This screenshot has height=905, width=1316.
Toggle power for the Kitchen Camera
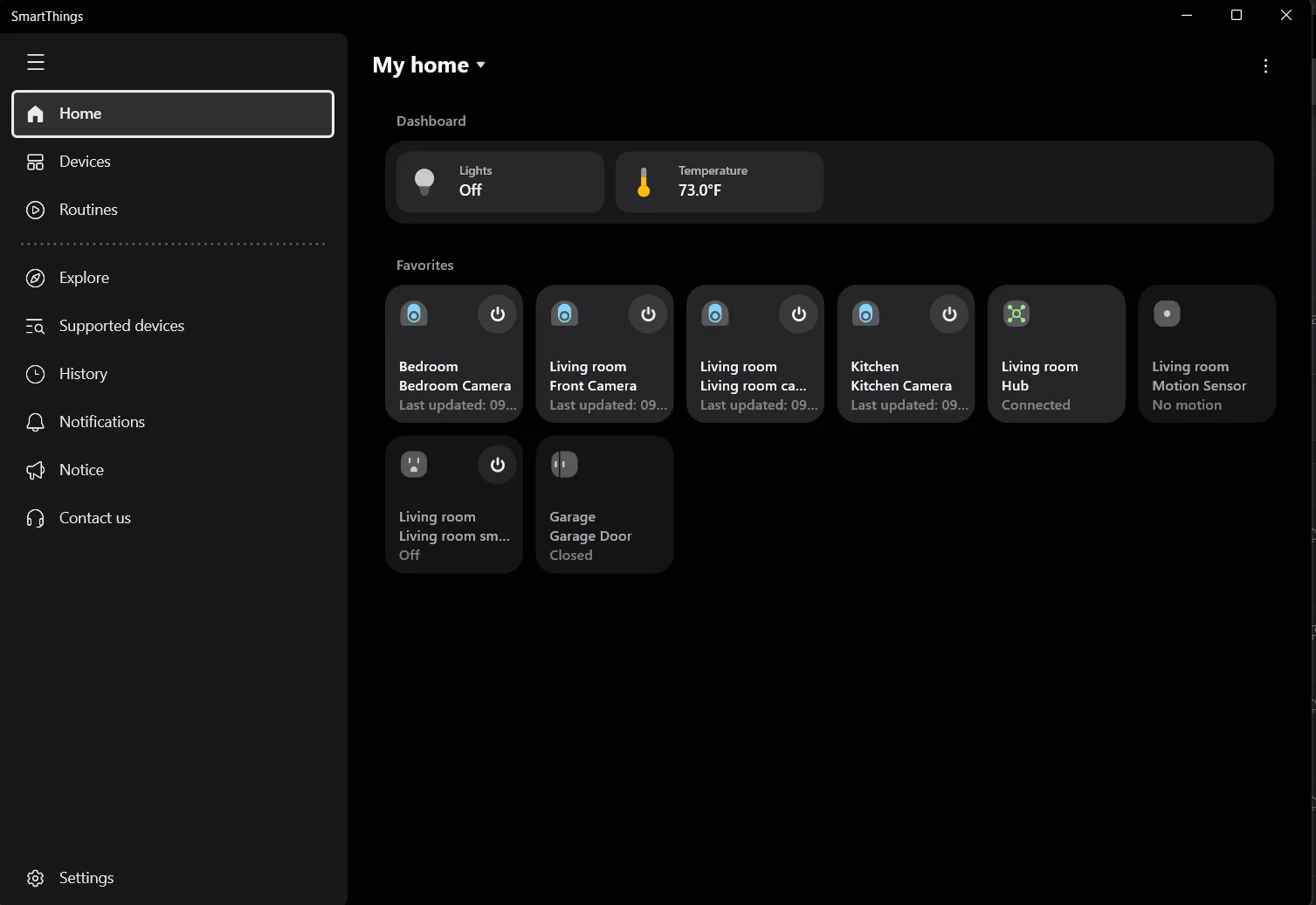point(949,314)
